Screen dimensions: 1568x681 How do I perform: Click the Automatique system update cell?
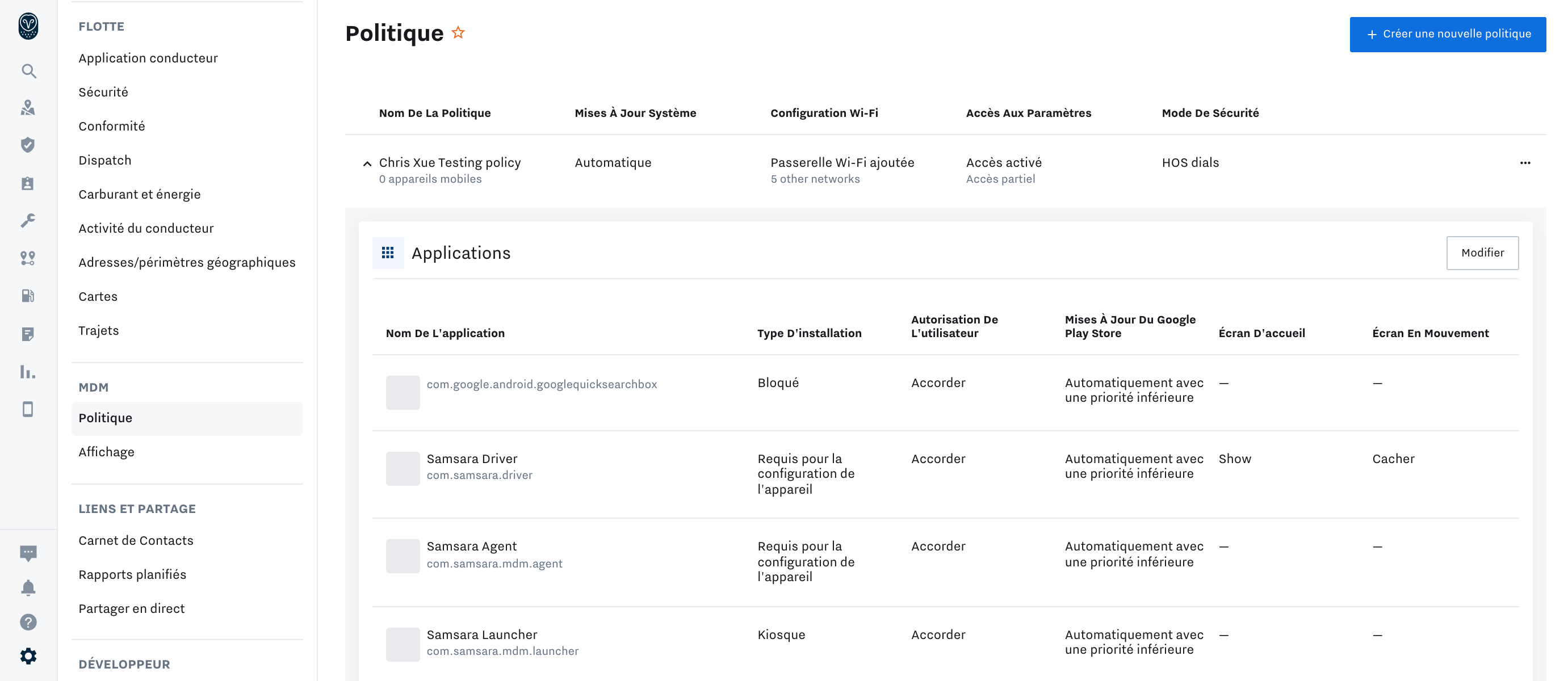pos(613,162)
